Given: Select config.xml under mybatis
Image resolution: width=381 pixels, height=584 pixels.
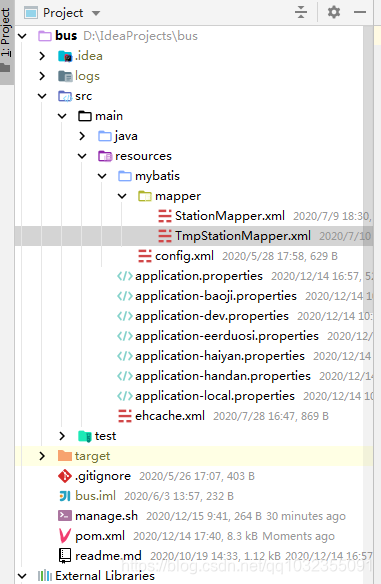Looking at the screenshot, I should tap(184, 256).
